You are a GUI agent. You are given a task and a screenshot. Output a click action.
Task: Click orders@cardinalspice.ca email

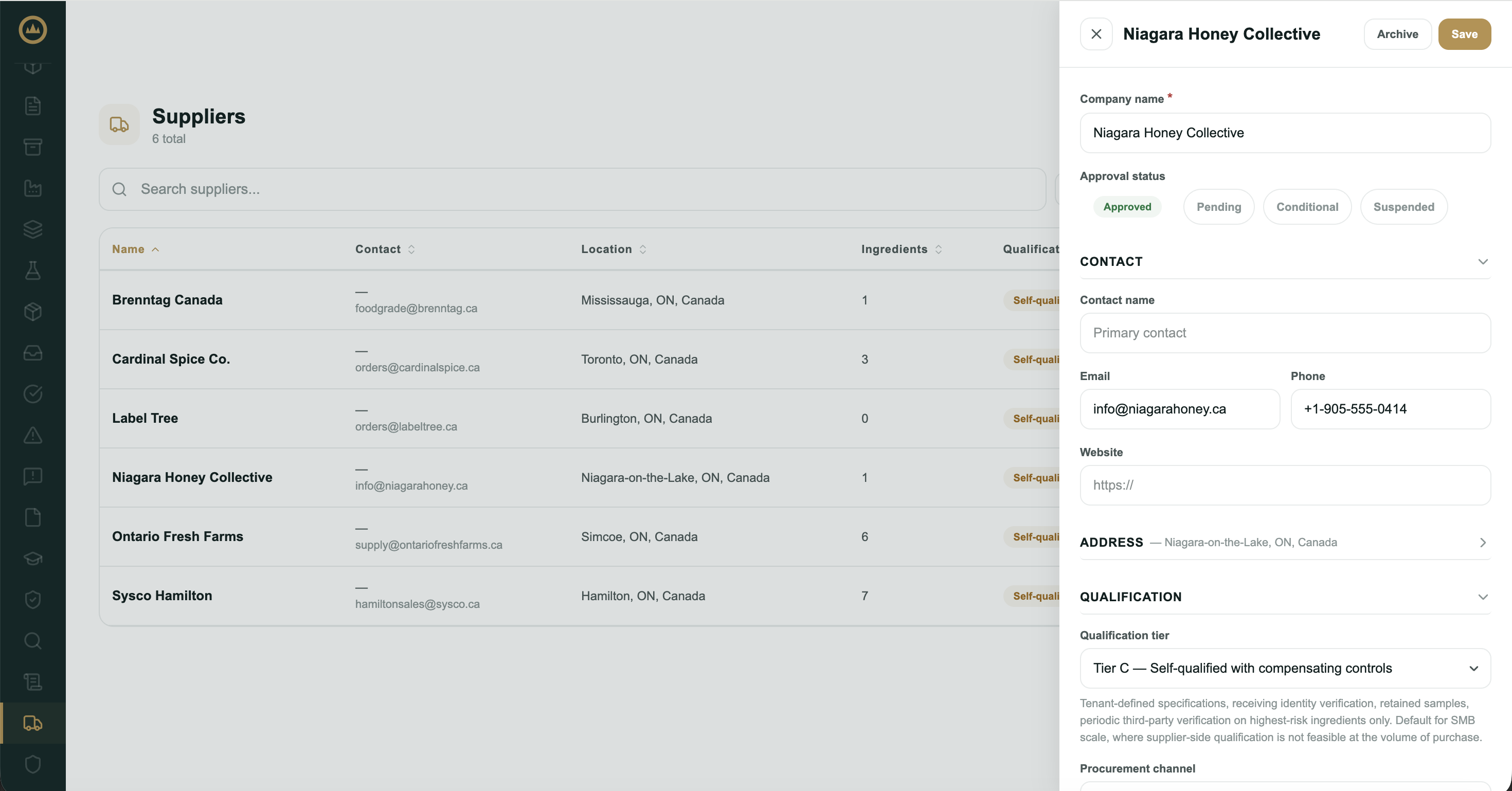pos(417,368)
